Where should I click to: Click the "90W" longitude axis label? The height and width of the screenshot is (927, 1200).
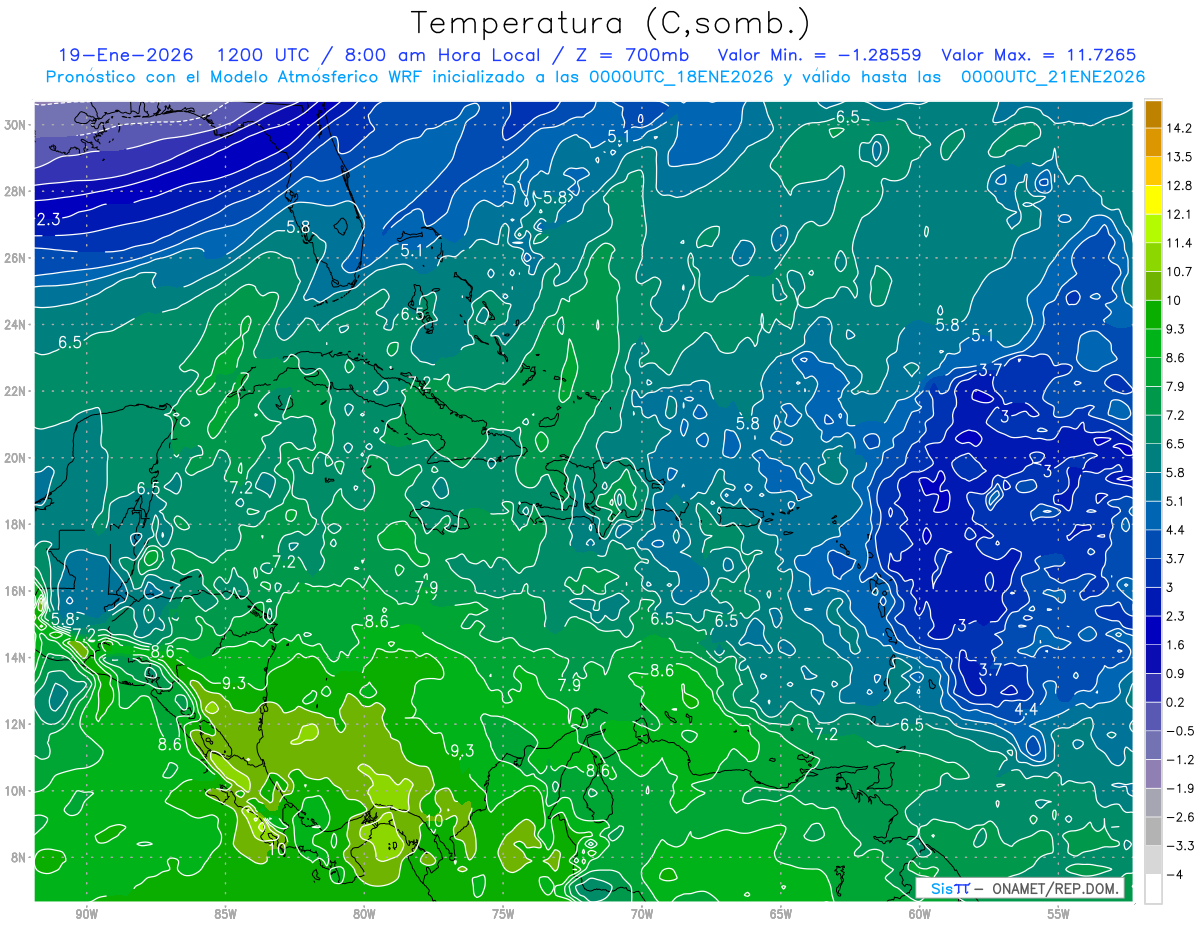[86, 914]
